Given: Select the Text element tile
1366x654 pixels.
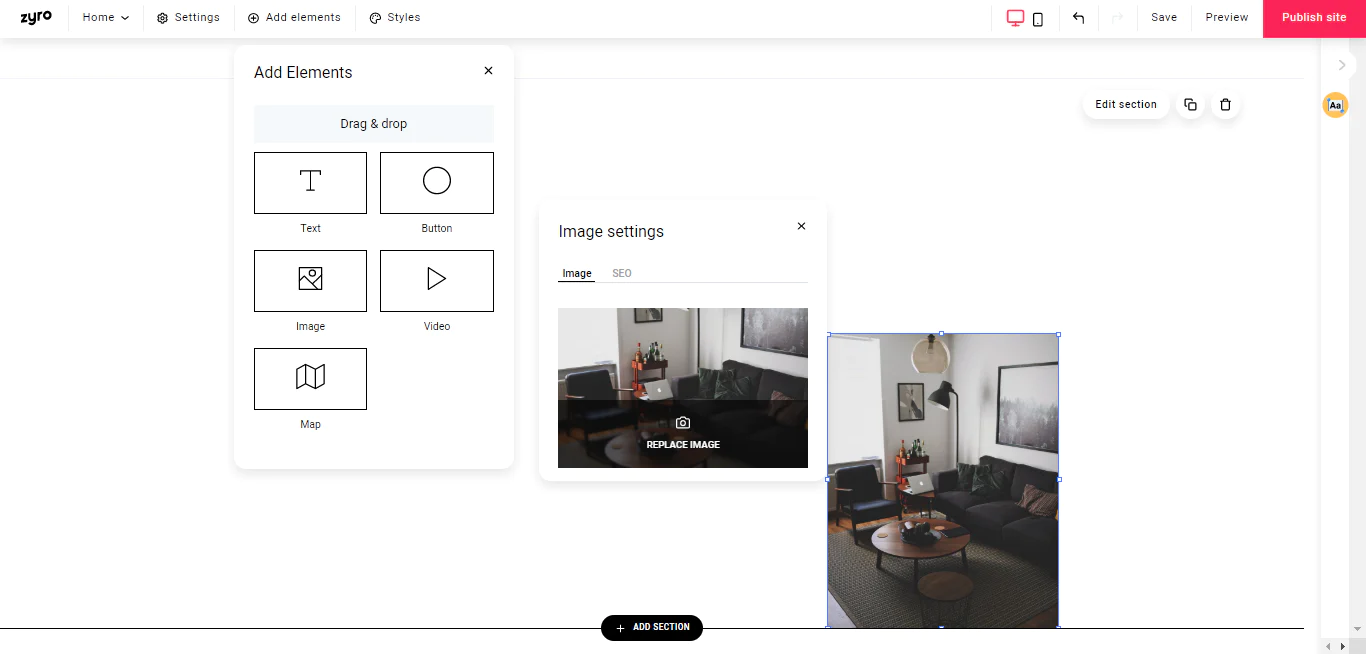Looking at the screenshot, I should (310, 183).
